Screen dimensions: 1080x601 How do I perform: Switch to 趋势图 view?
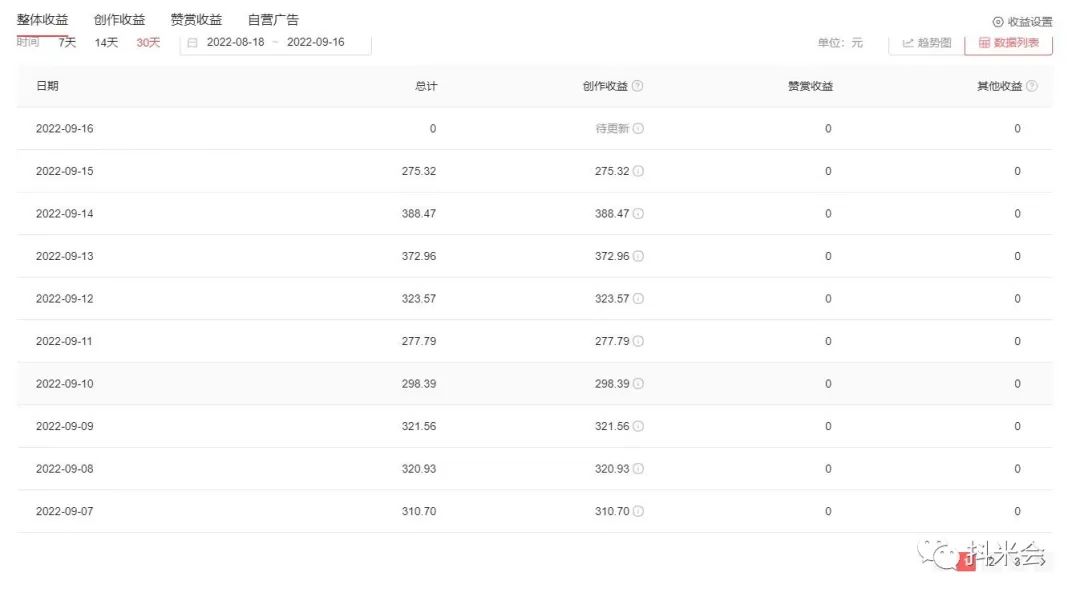coord(926,43)
